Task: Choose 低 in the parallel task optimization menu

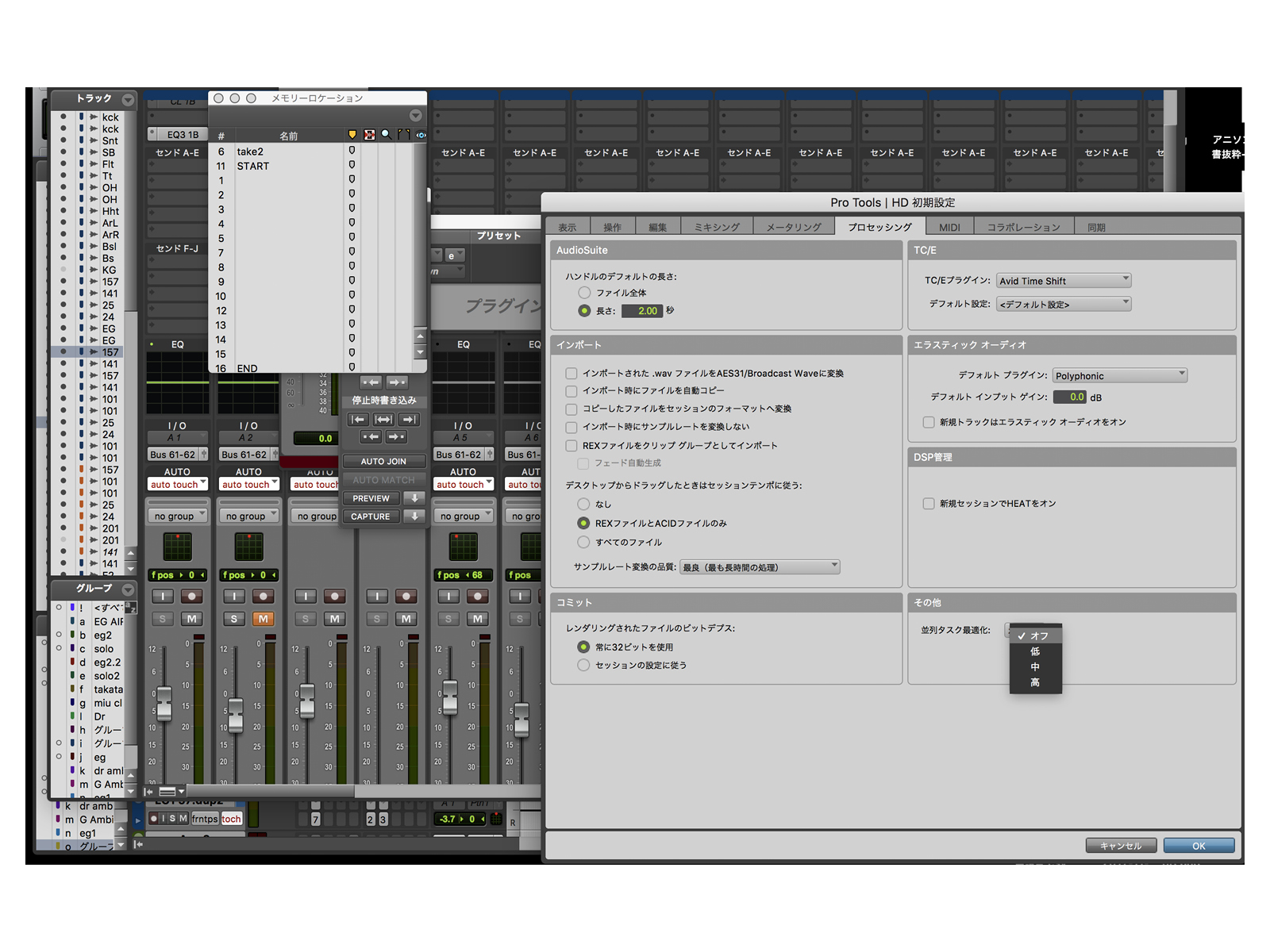Action: (x=1035, y=651)
